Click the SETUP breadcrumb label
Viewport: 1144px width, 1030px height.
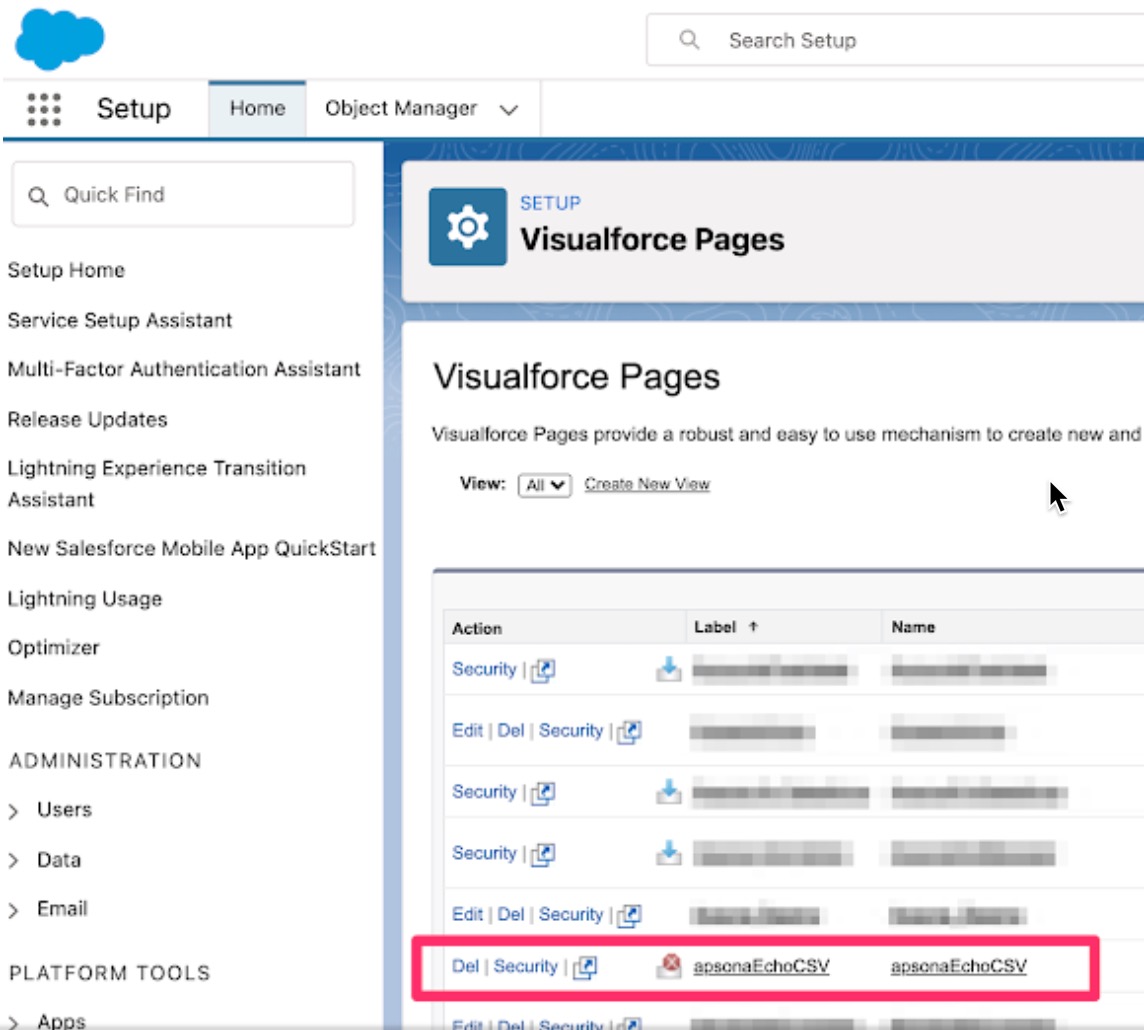(550, 203)
